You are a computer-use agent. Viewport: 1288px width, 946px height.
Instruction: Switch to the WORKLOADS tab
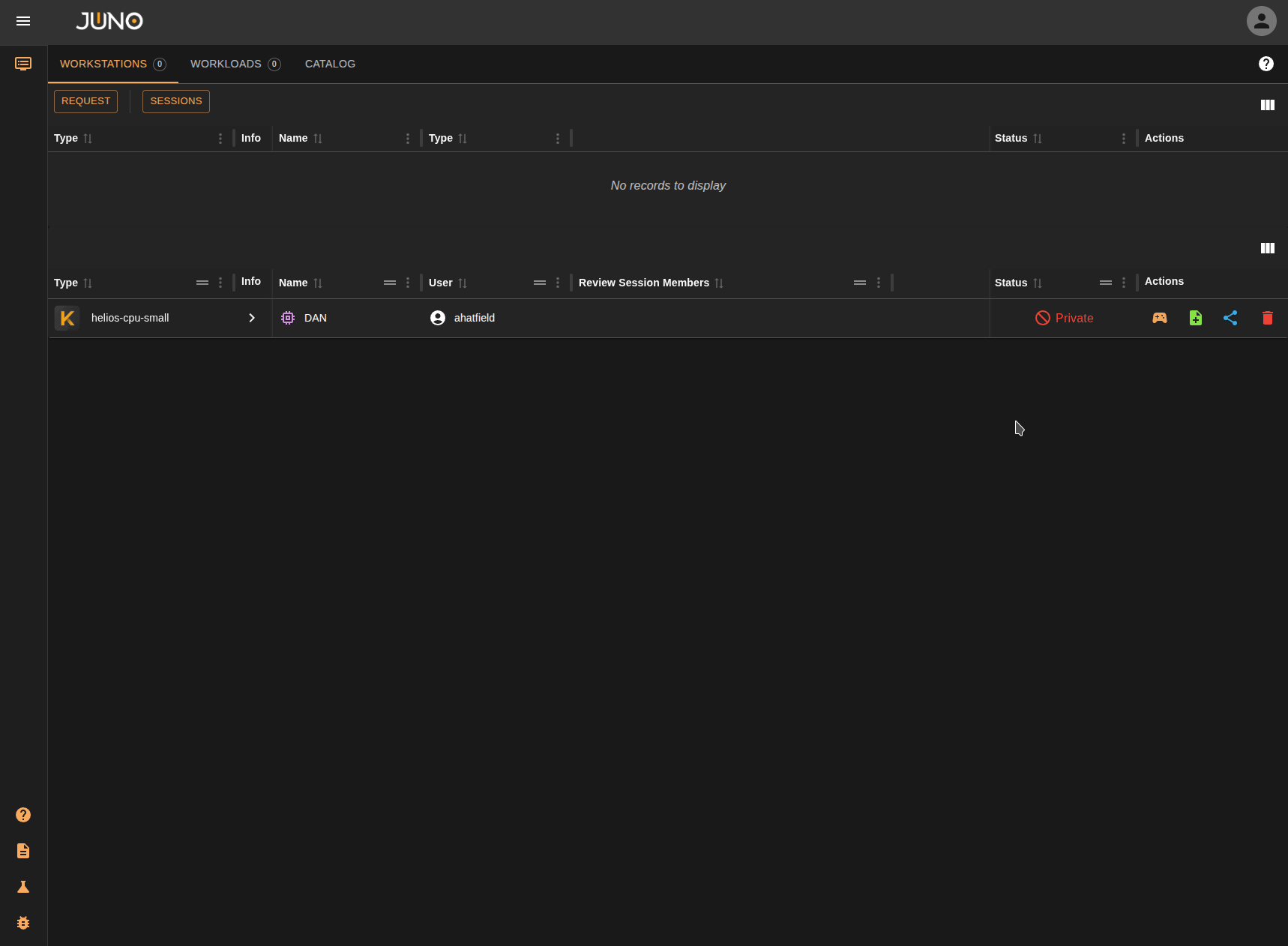click(x=226, y=64)
